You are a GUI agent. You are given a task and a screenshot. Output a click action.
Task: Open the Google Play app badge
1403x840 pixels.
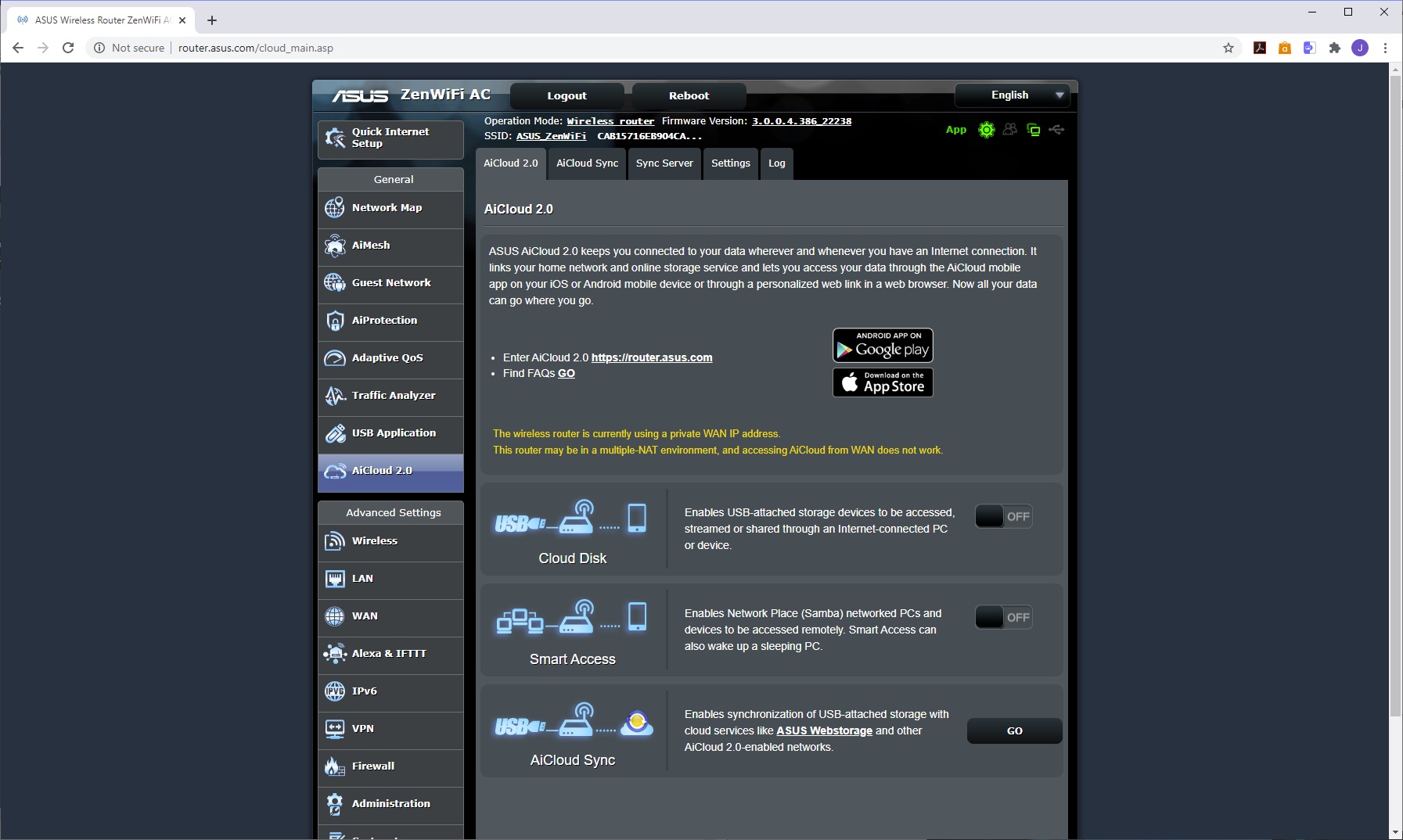point(883,346)
